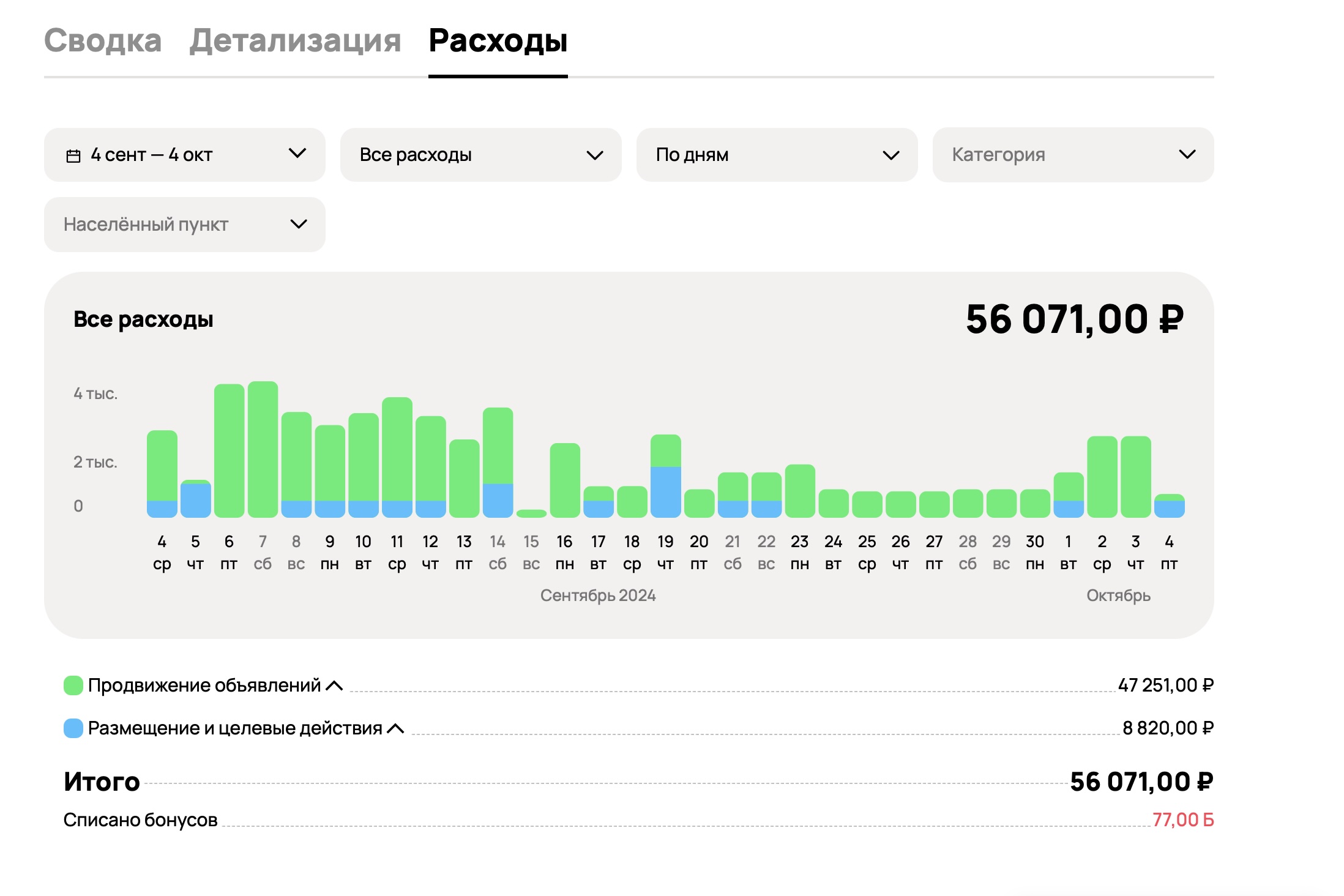1344x896 pixels.
Task: Click the Итого label
Action: [x=102, y=782]
